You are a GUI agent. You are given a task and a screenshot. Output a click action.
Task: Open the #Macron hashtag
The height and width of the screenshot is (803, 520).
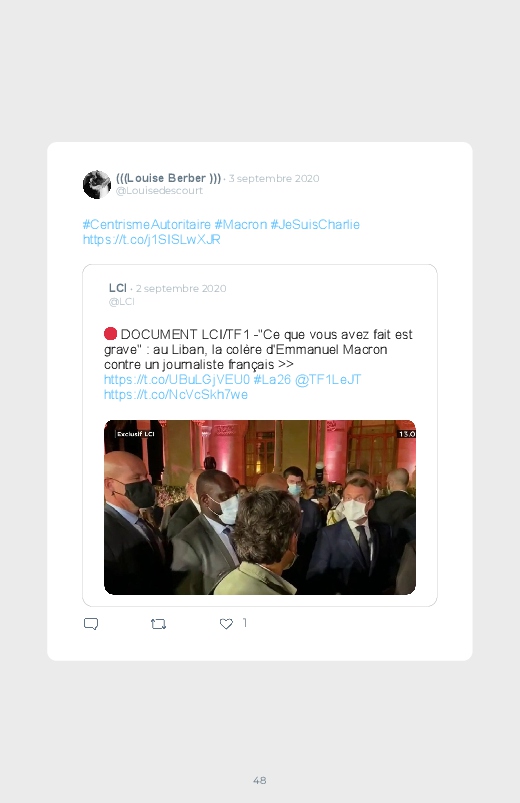coord(241,224)
